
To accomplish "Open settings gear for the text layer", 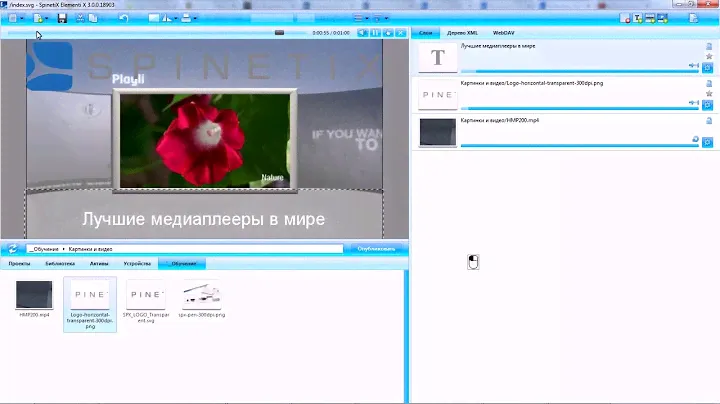I will tap(707, 68).
